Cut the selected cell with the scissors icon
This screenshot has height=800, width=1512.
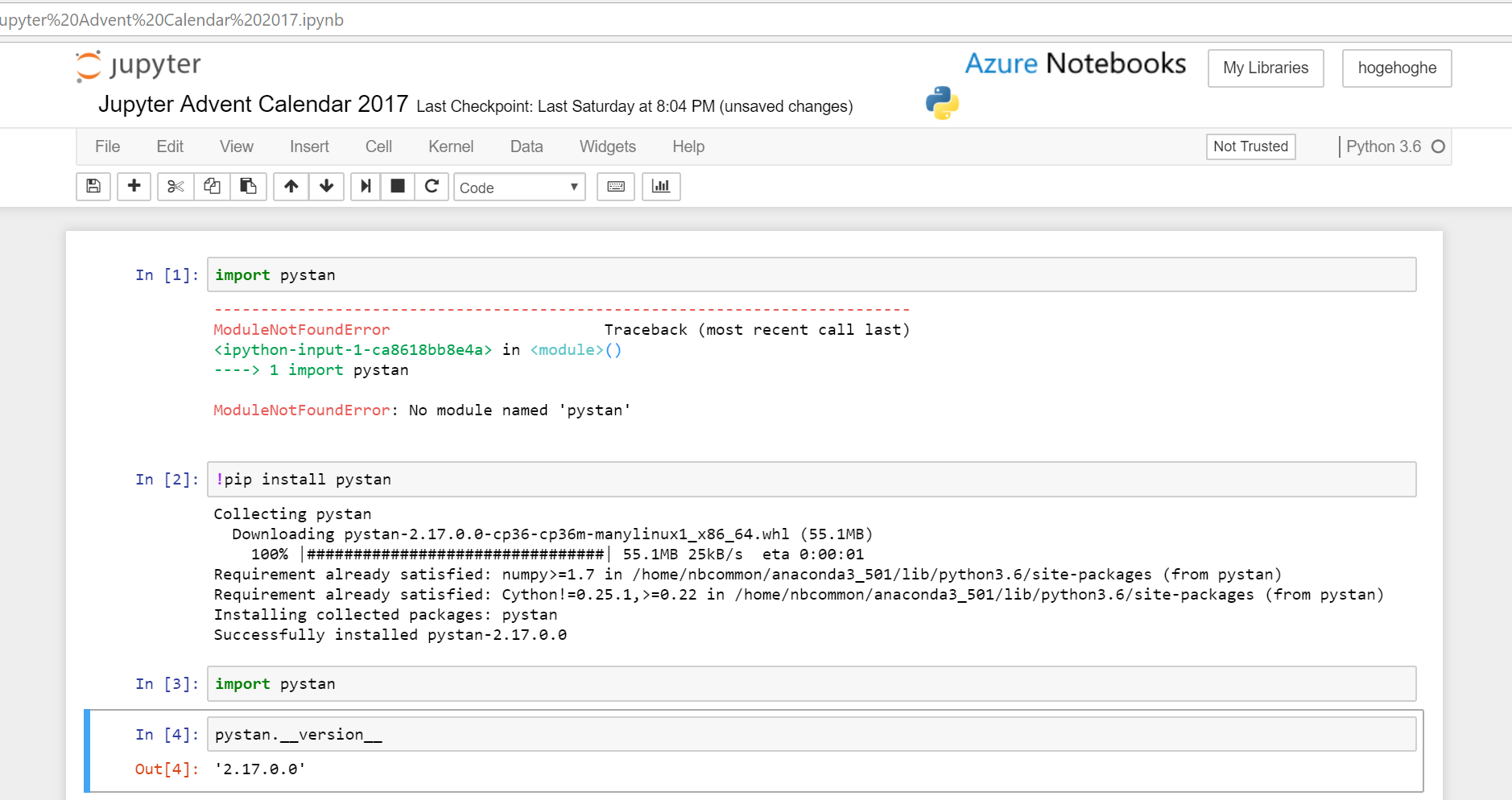[176, 186]
